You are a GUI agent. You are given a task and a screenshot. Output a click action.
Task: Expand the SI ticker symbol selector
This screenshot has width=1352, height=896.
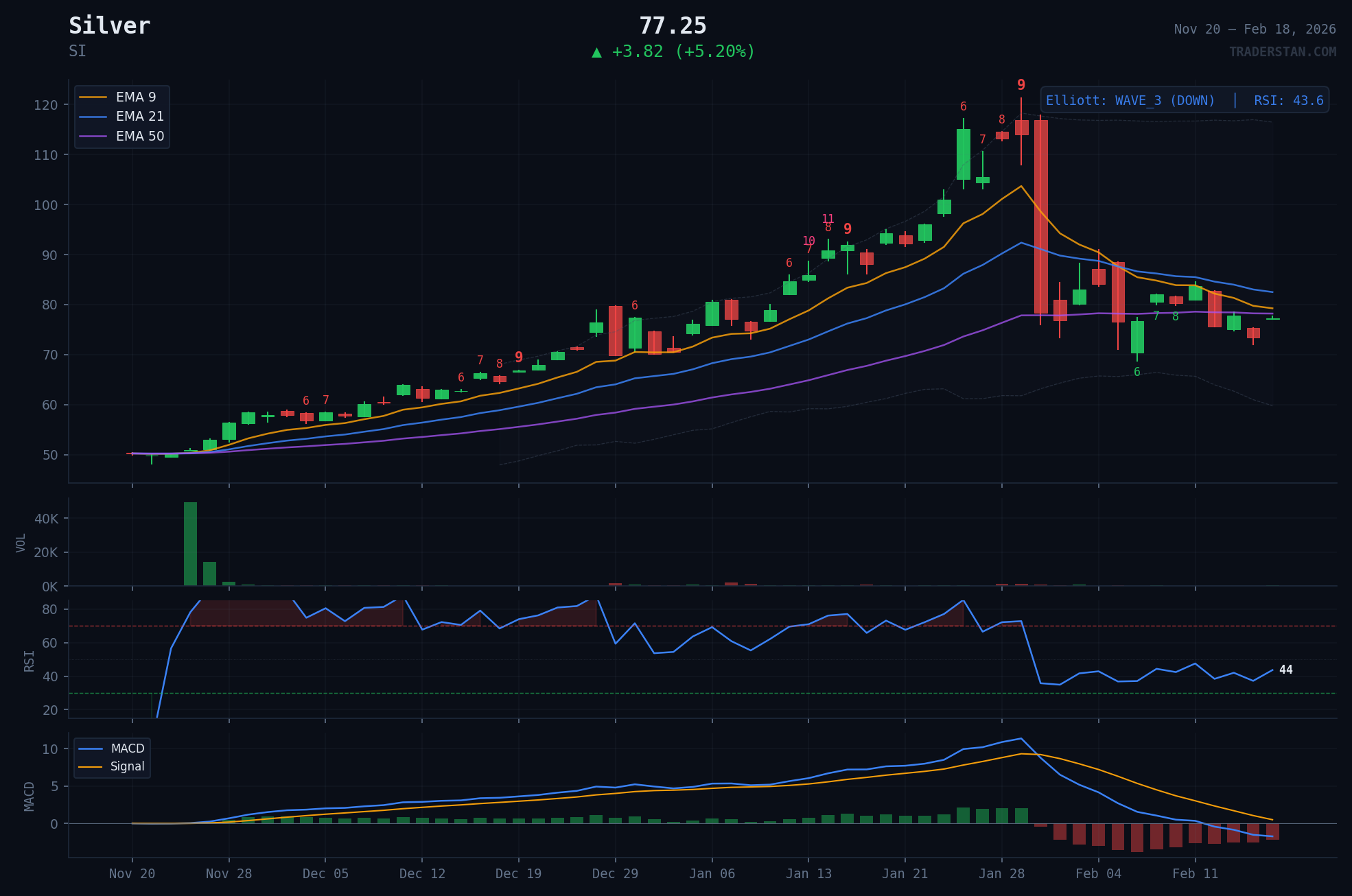(78, 51)
